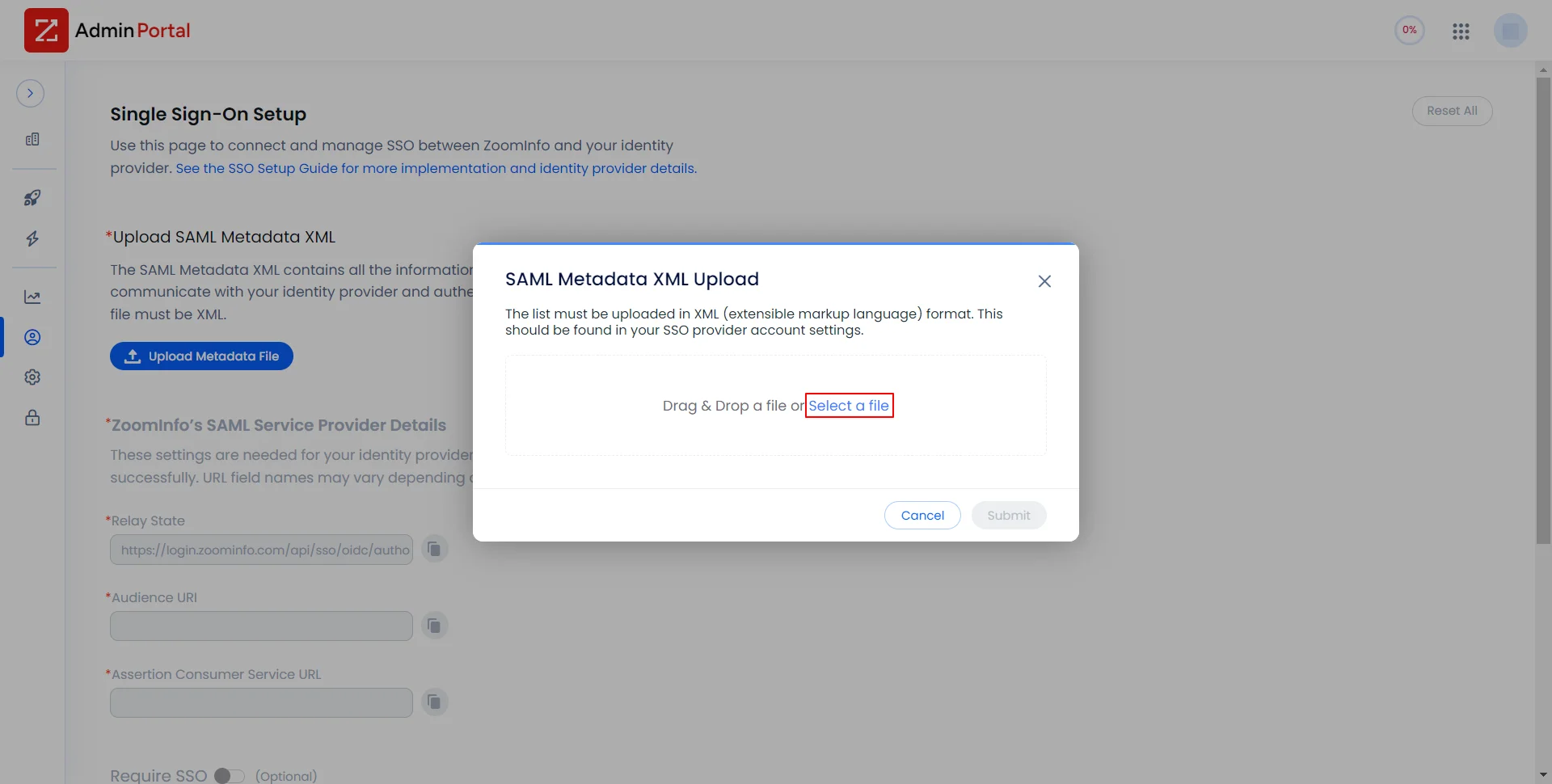Click the Single Sign-On Setup heading

(x=209, y=114)
